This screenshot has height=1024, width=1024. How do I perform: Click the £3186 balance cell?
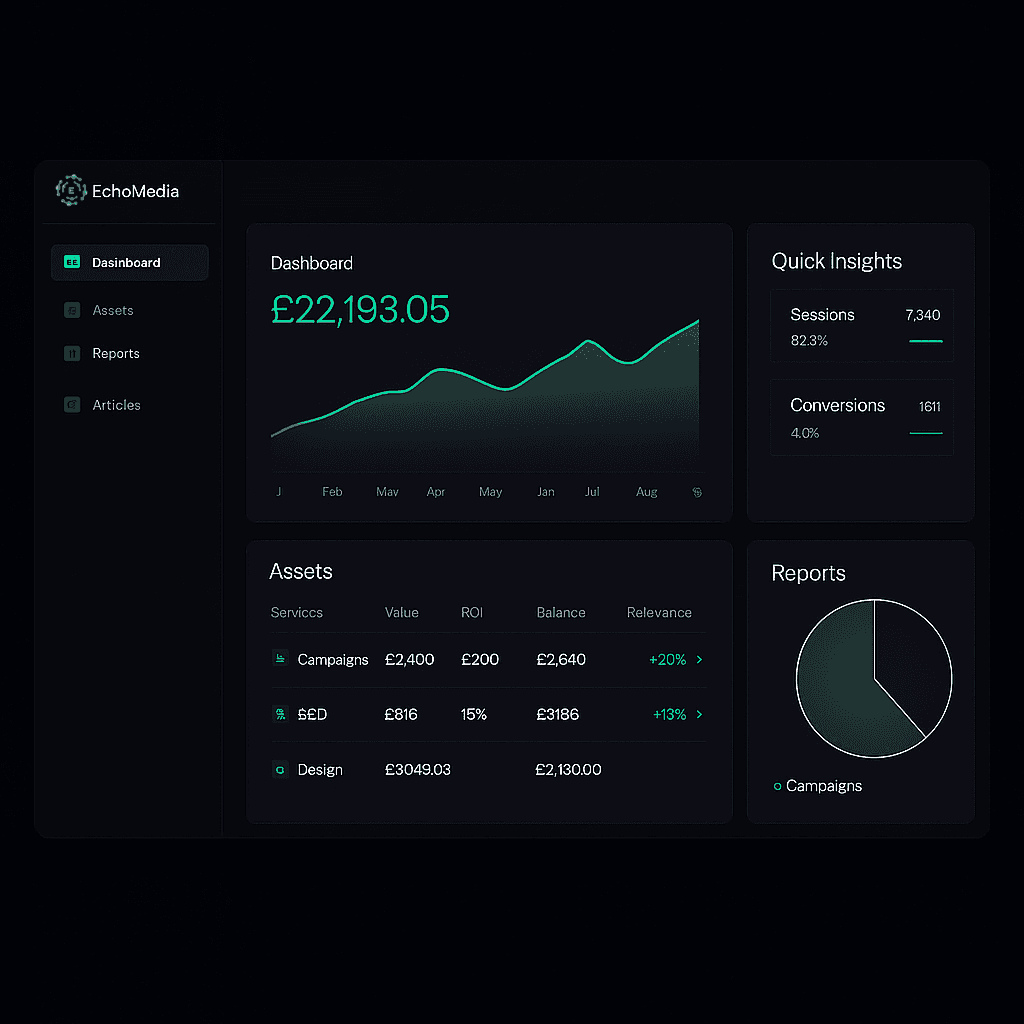[558, 714]
